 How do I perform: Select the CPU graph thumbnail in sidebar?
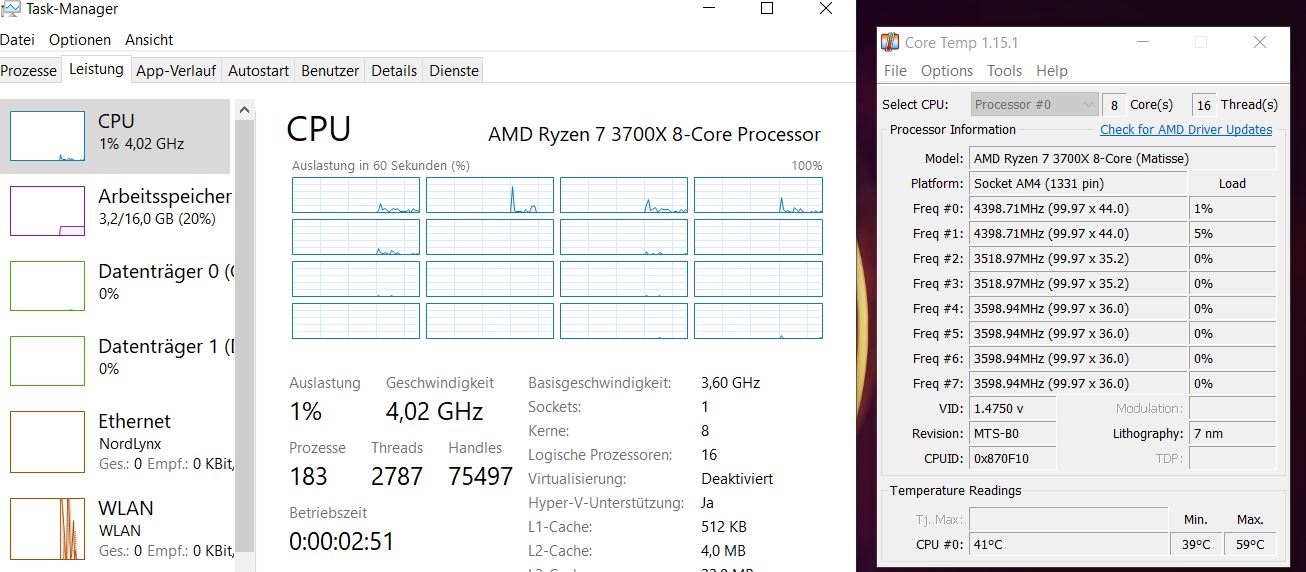pyautogui.click(x=47, y=136)
